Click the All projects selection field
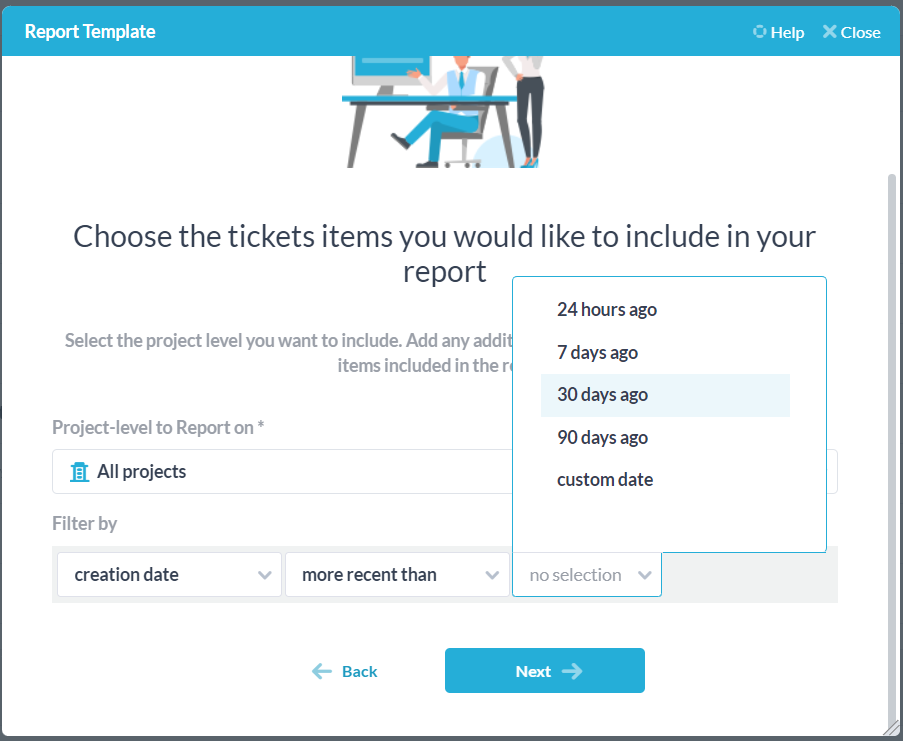Viewport: 903px width, 741px height. pos(280,472)
